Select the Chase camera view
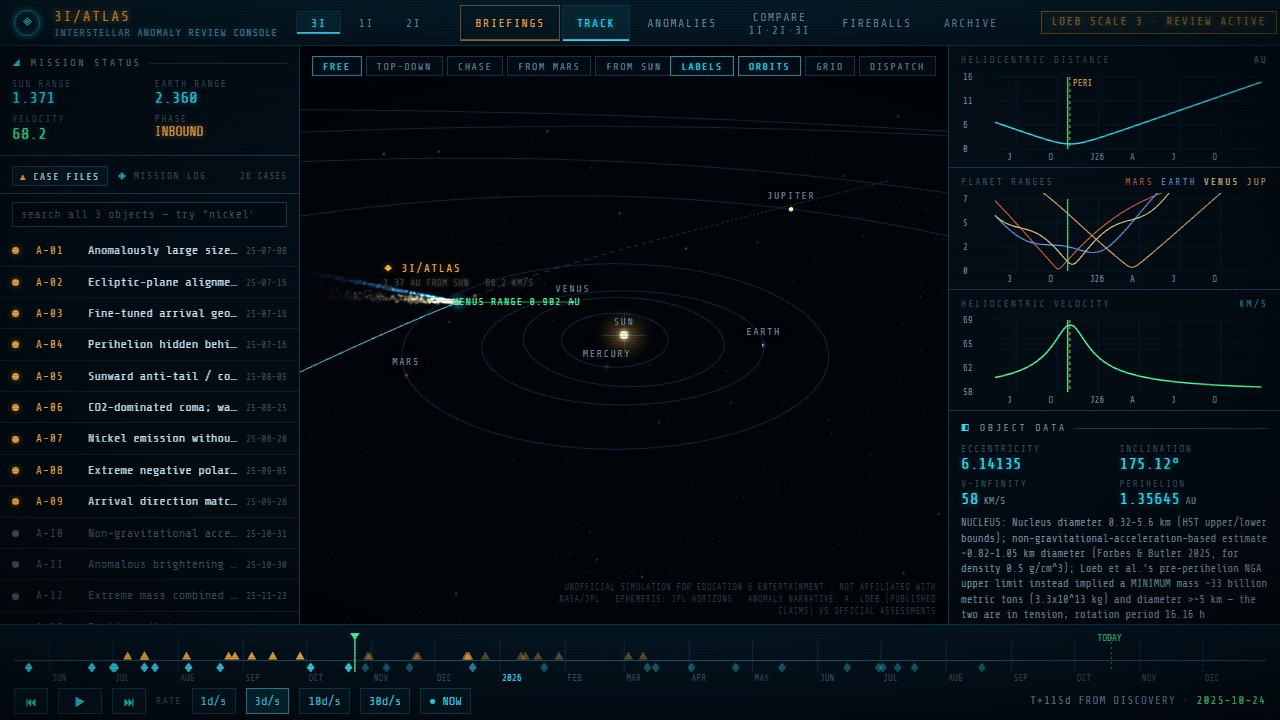The height and width of the screenshot is (720, 1280). point(475,67)
